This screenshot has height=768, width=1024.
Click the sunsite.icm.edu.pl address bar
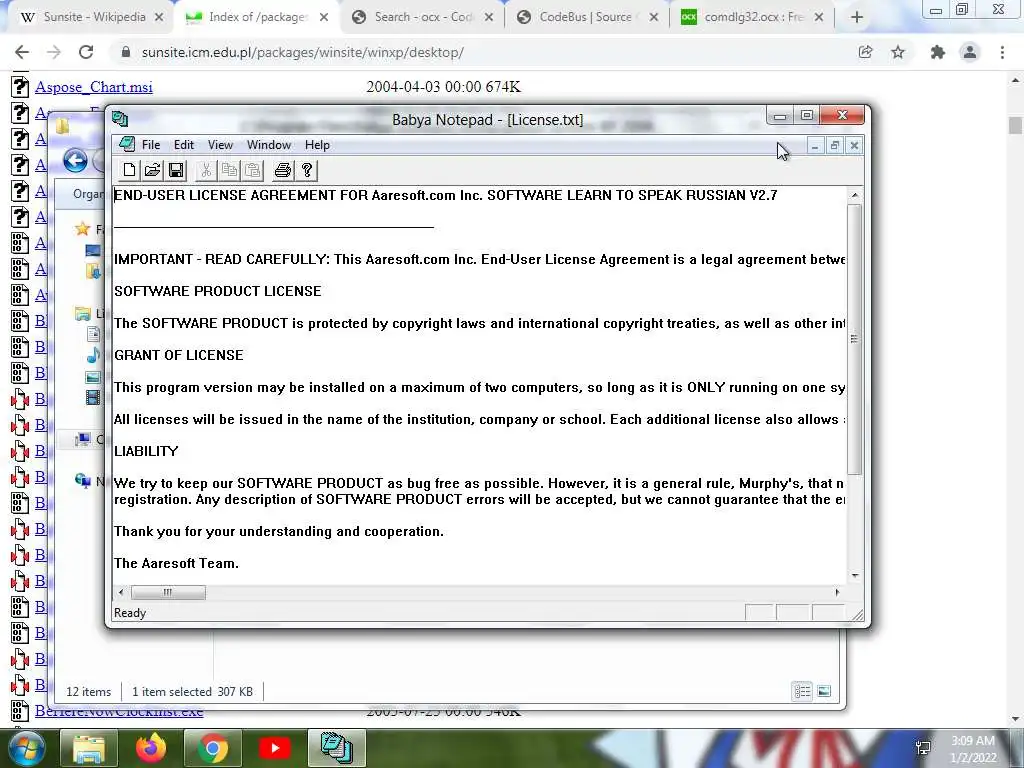click(483, 52)
